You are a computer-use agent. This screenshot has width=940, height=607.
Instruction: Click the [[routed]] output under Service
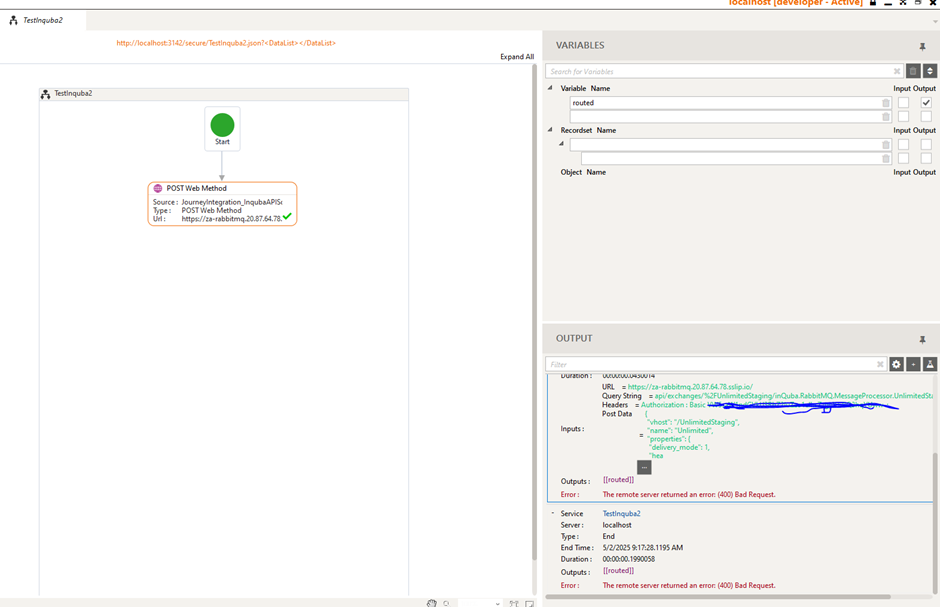coord(618,571)
